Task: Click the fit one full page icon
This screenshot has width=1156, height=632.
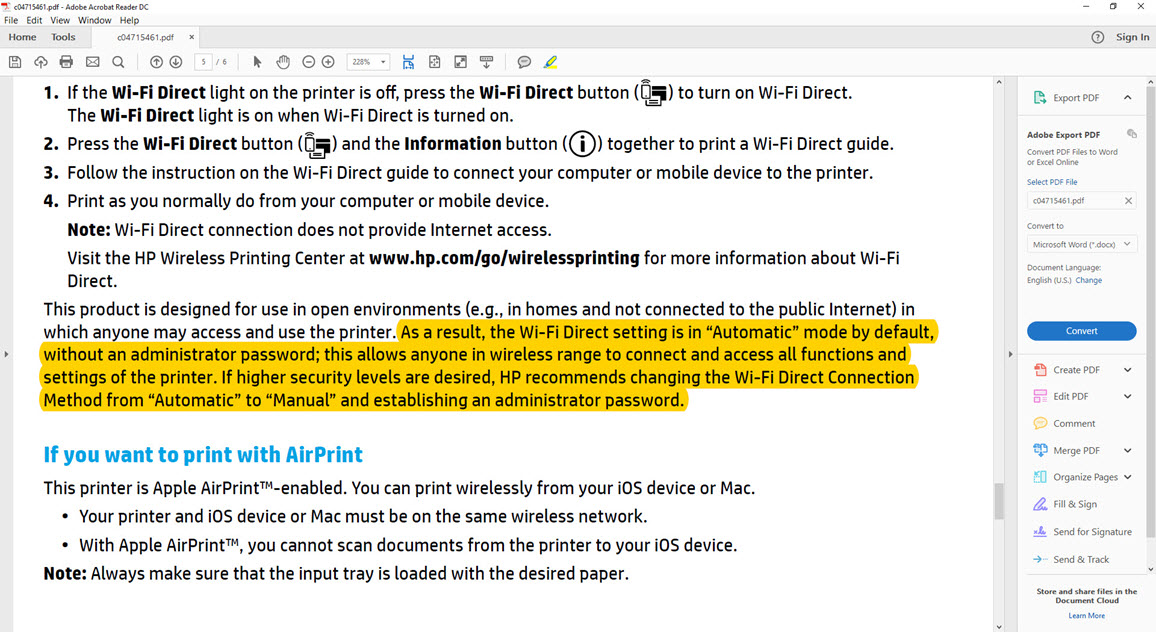Action: pyautogui.click(x=434, y=62)
